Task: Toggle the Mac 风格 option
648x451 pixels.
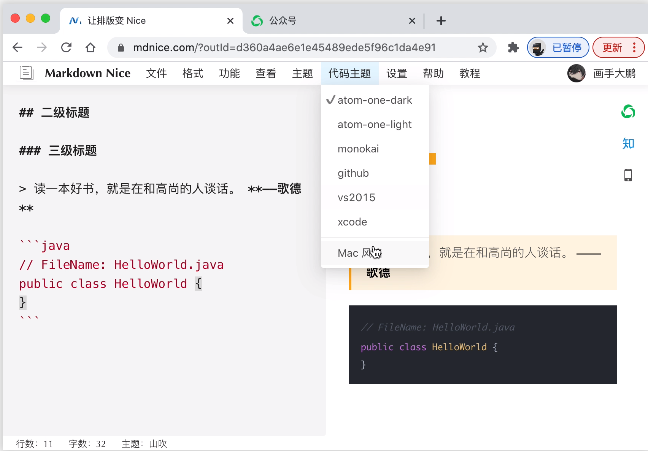Action: (x=375, y=253)
